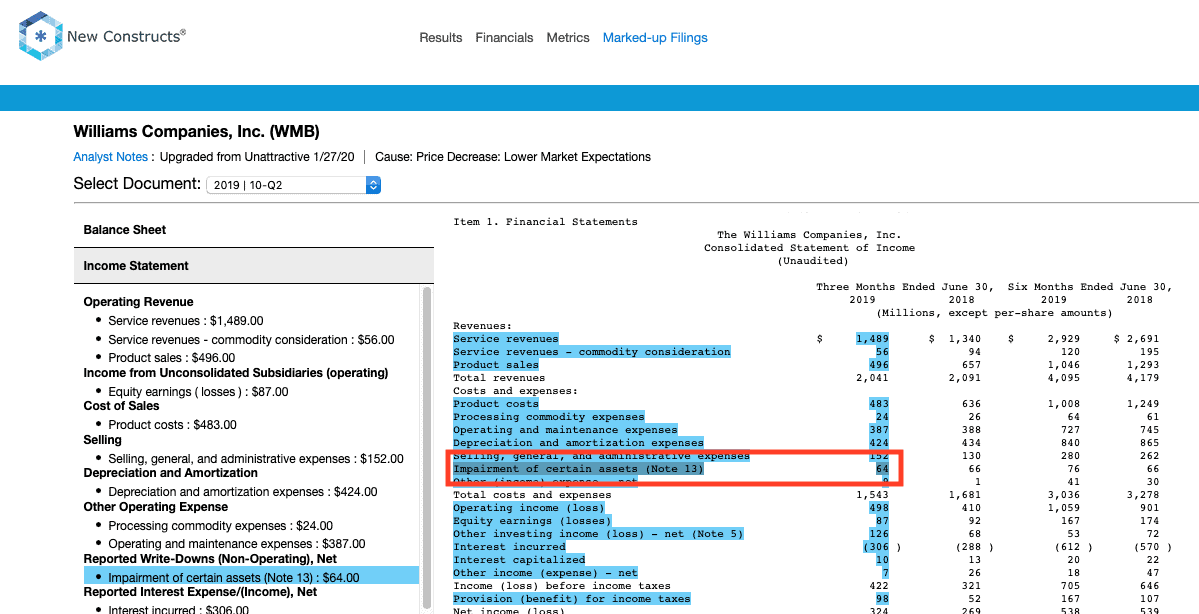Image resolution: width=1199 pixels, height=614 pixels.
Task: Select Processing commodity expenses : $24.00 item
Action: 221,525
